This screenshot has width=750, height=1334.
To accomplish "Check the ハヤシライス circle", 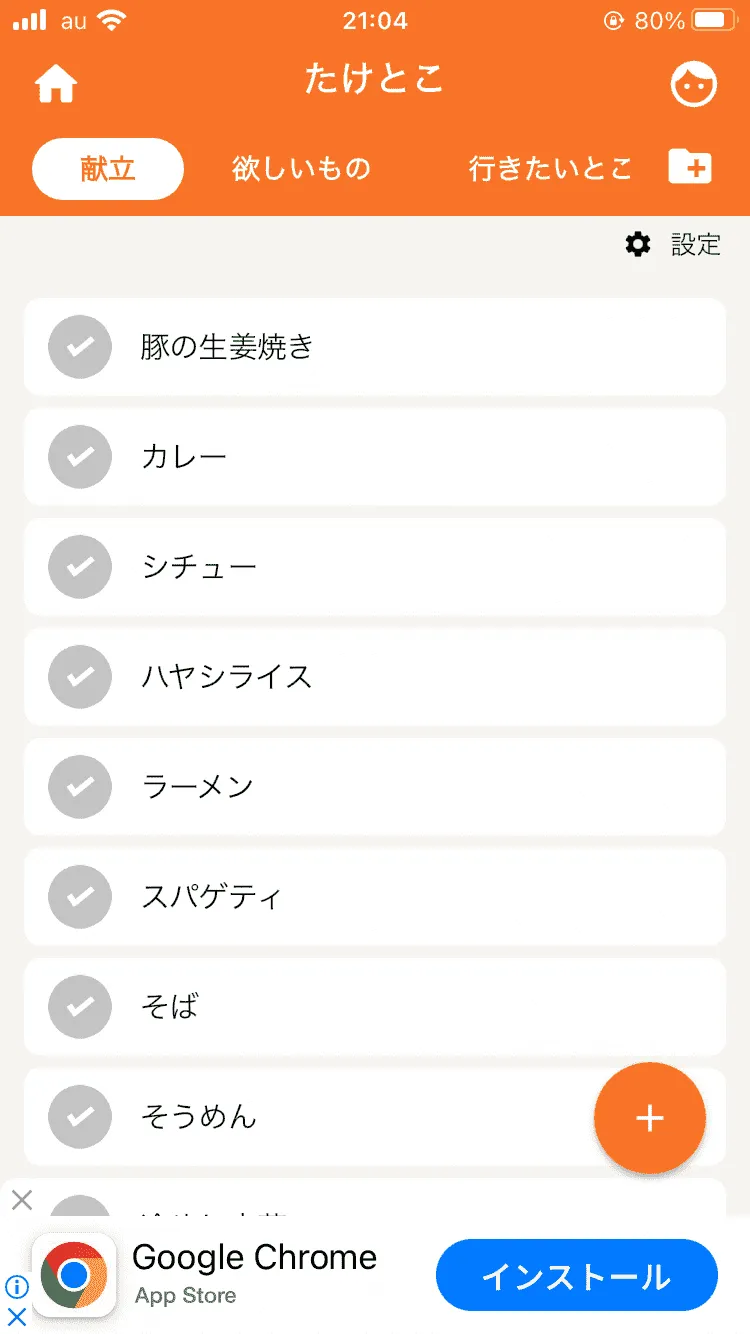I will pyautogui.click(x=80, y=677).
